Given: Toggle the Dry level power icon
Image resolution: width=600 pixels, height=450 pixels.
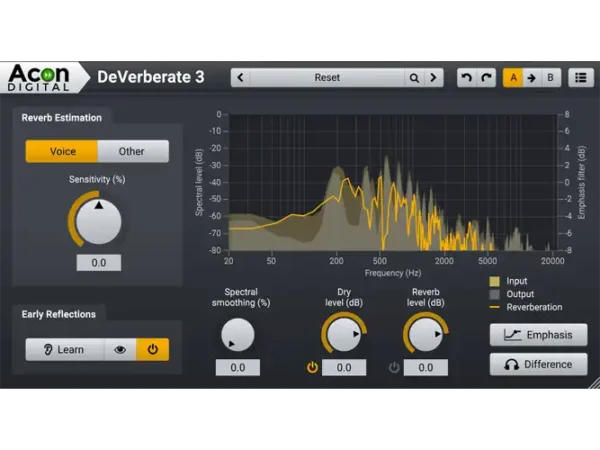Looking at the screenshot, I should (x=312, y=368).
